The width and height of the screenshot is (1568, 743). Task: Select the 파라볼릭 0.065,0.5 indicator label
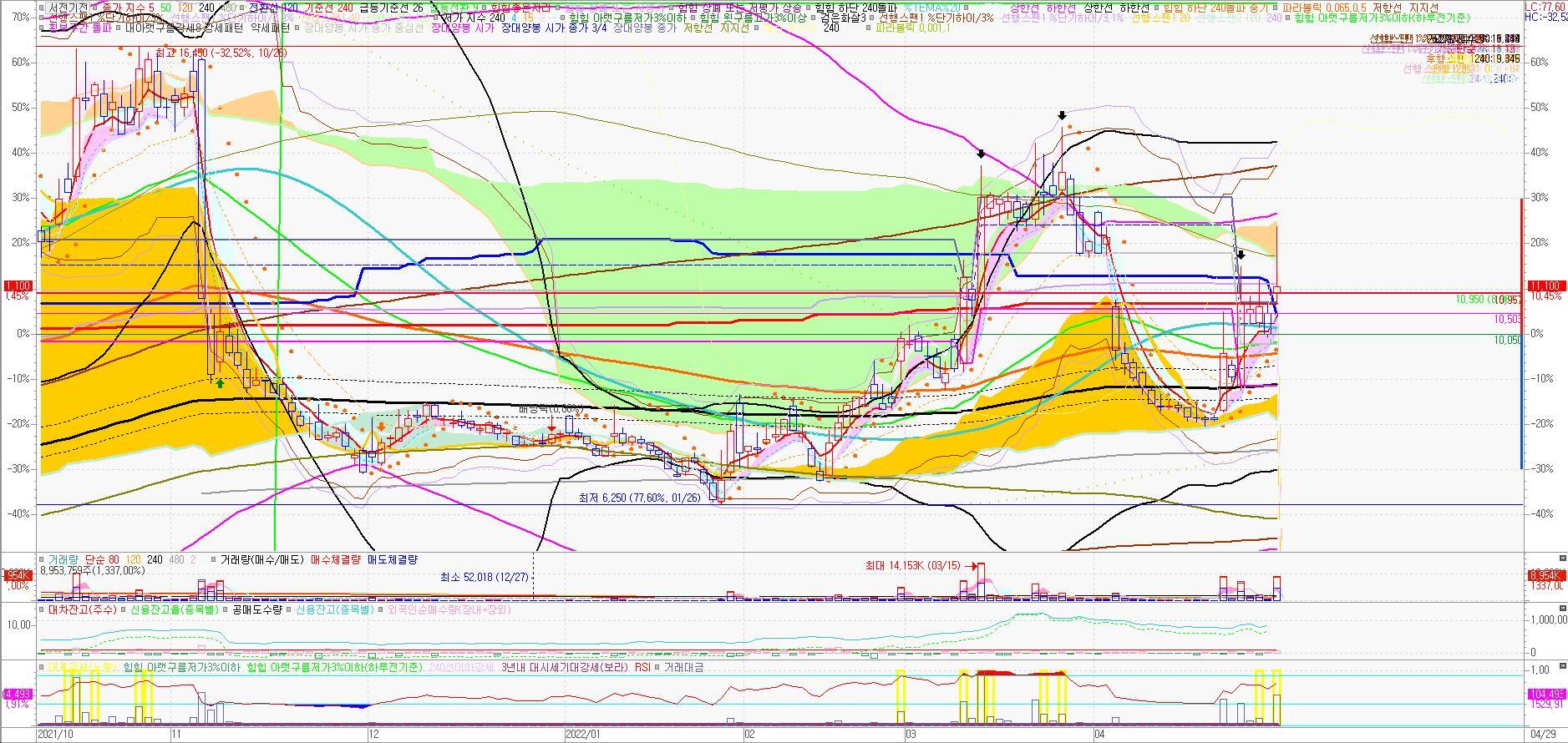pyautogui.click(x=1325, y=8)
